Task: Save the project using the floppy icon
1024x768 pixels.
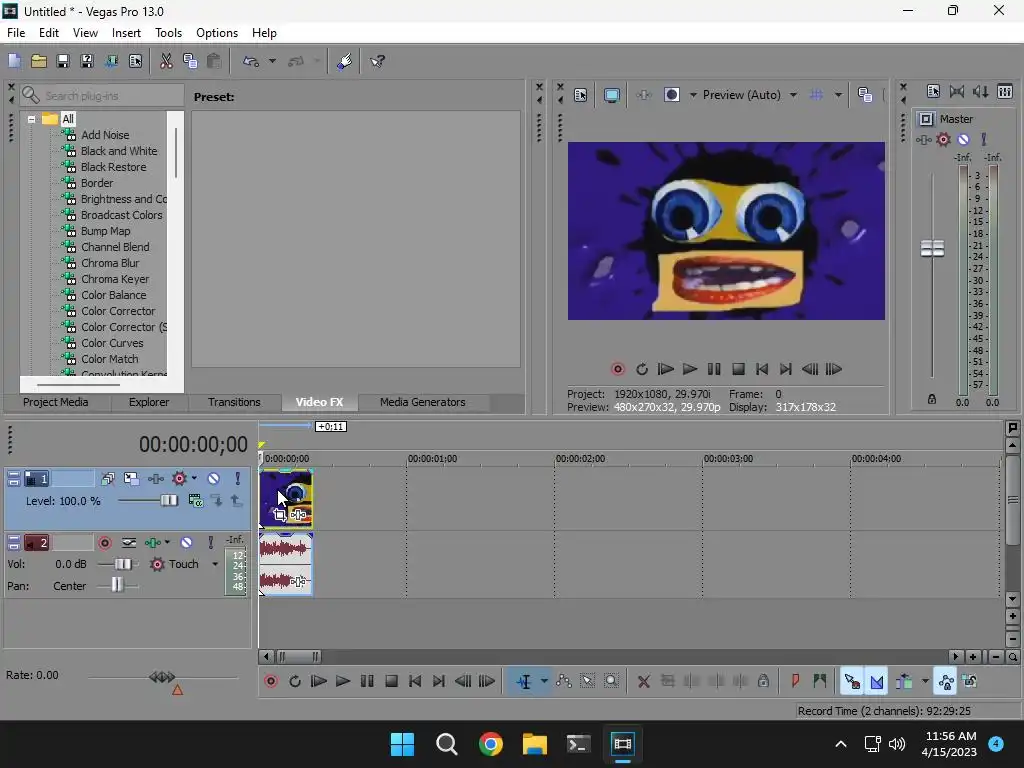Action: (x=63, y=61)
